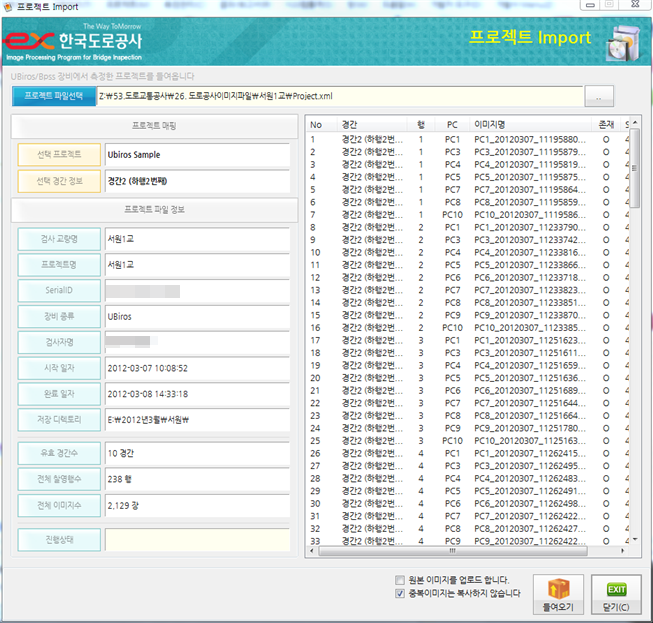
Task: Select row 26 image PC1_20120307_11262415
Action: click(x=466, y=453)
